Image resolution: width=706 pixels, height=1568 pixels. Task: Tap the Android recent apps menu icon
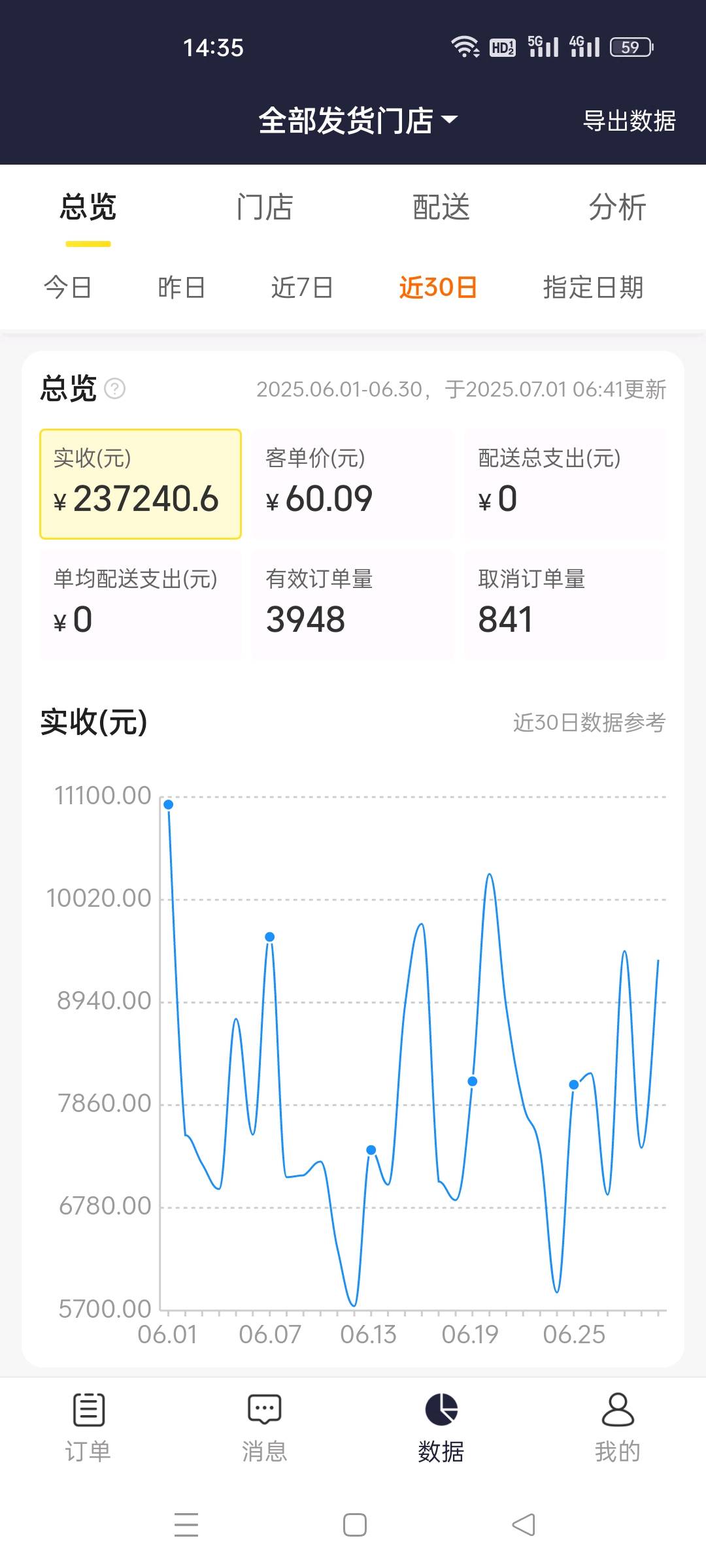186,1525
